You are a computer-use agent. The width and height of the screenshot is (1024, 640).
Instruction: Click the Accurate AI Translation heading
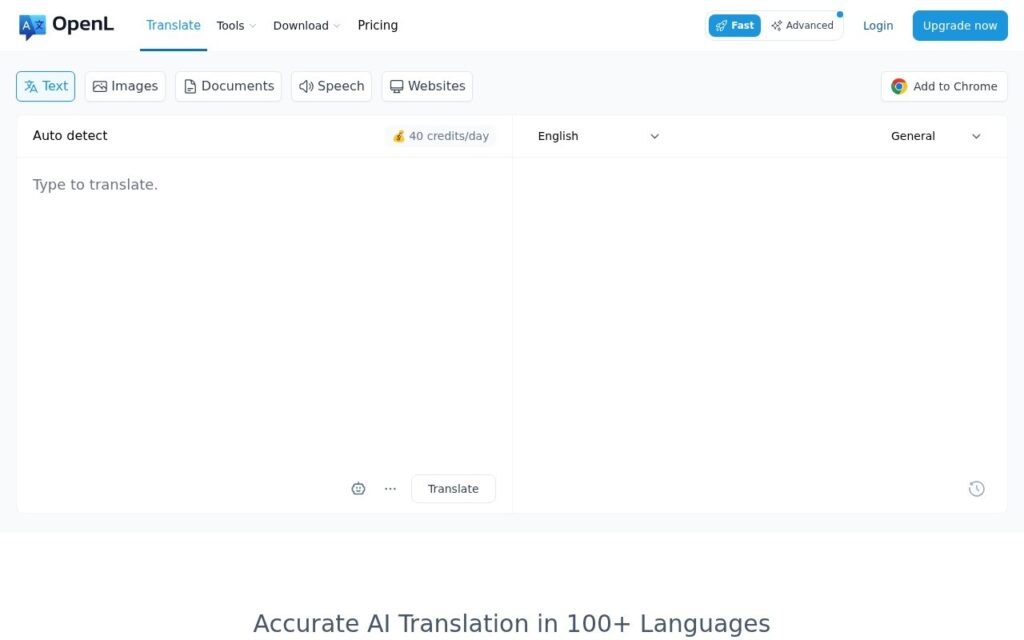pos(512,623)
